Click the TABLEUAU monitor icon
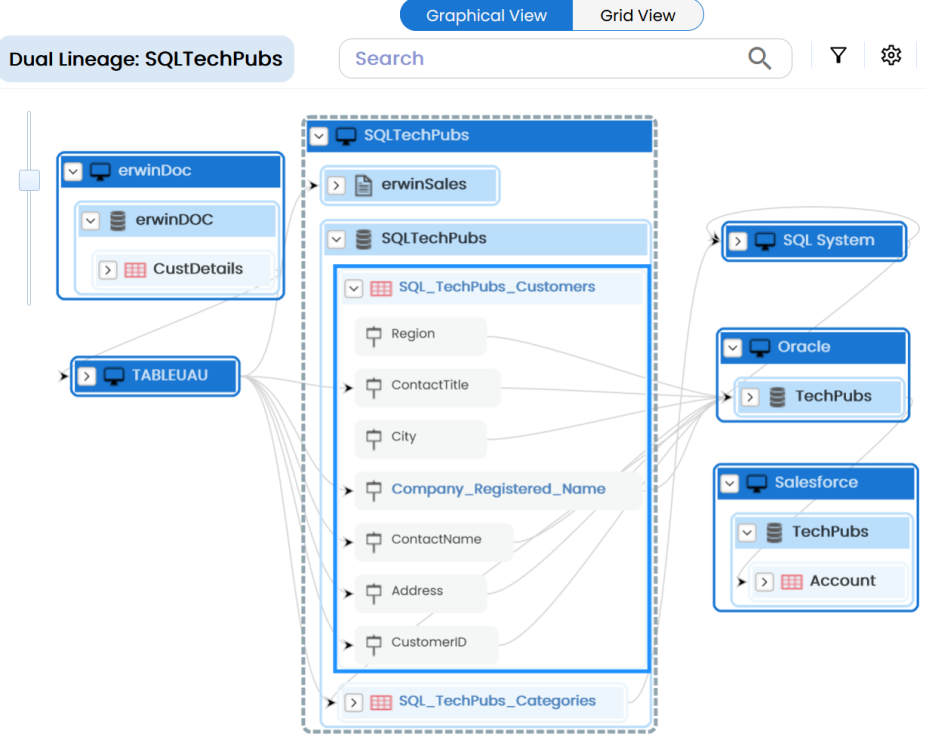The image size is (926, 737). (x=114, y=376)
